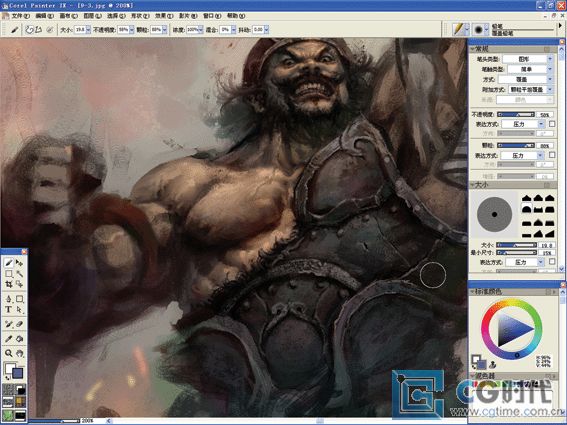Select the Dropper tool
567x425 pixels.
tap(9, 339)
